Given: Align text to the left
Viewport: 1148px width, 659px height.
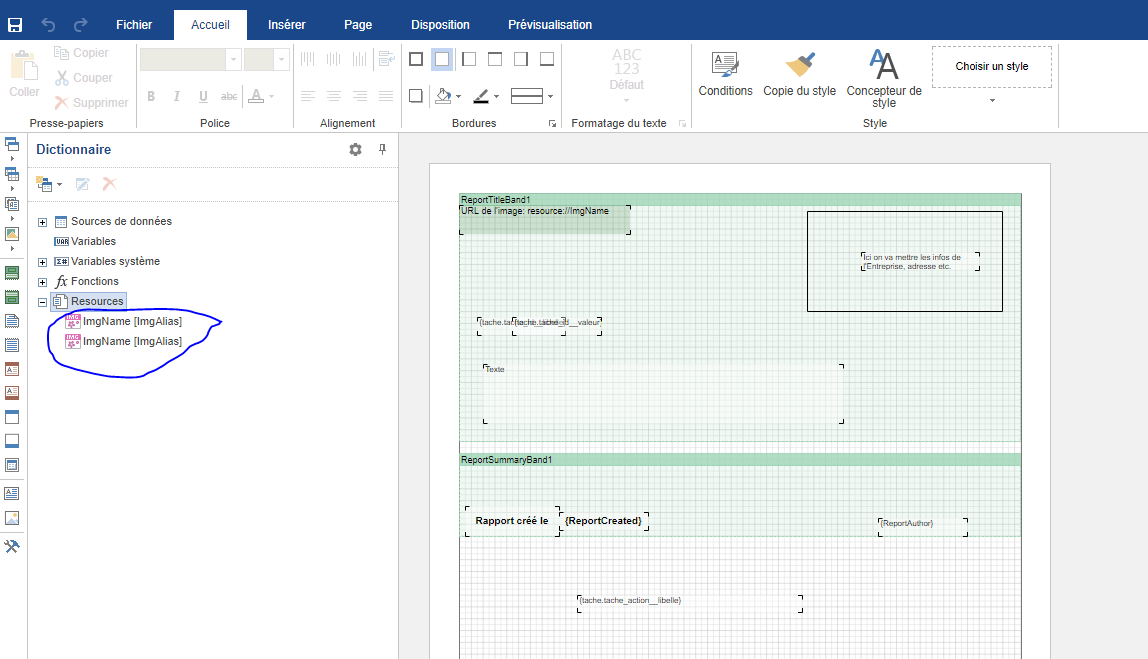Looking at the screenshot, I should 308,96.
